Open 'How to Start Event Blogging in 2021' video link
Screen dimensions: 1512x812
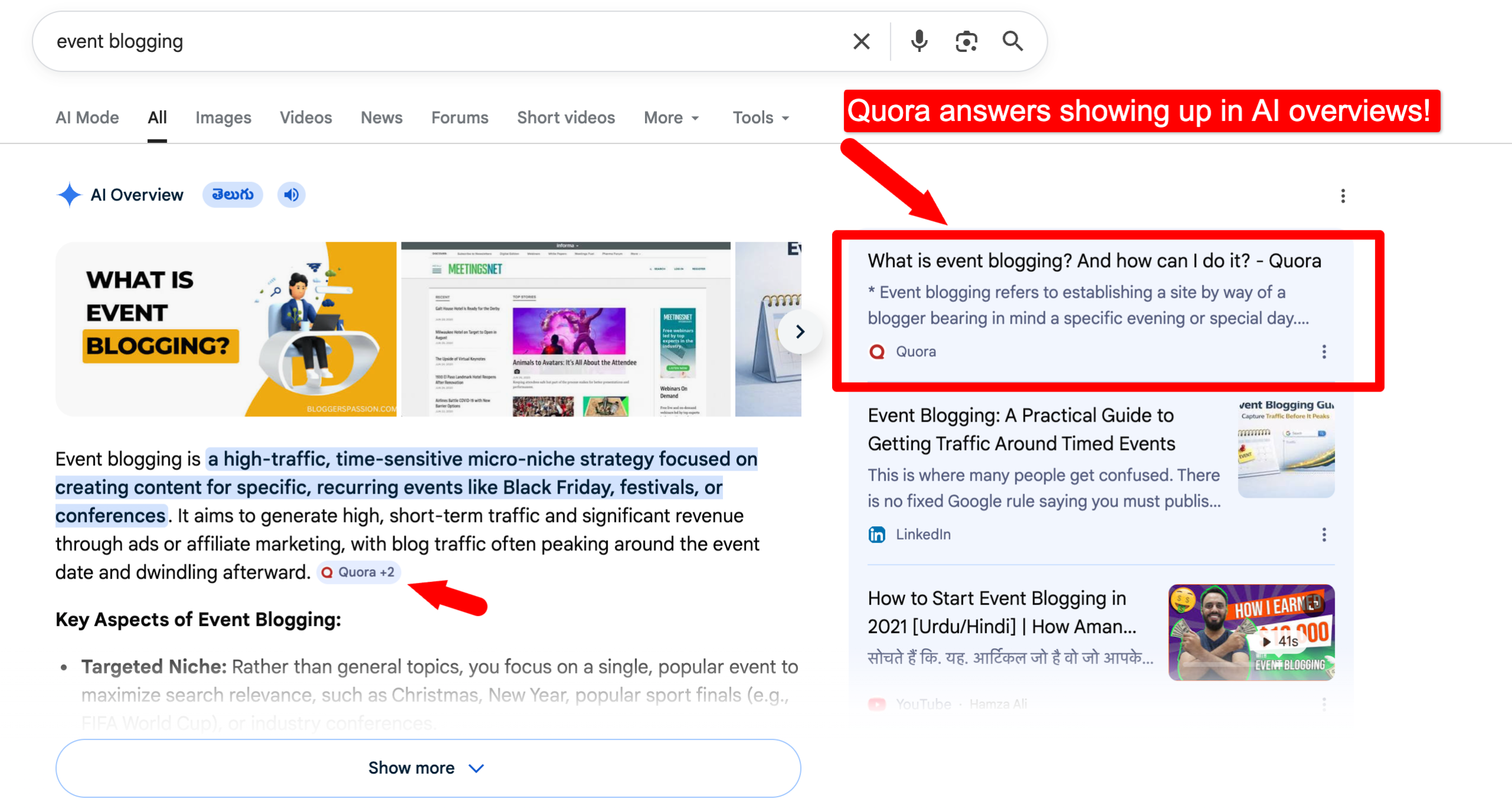pos(1002,612)
